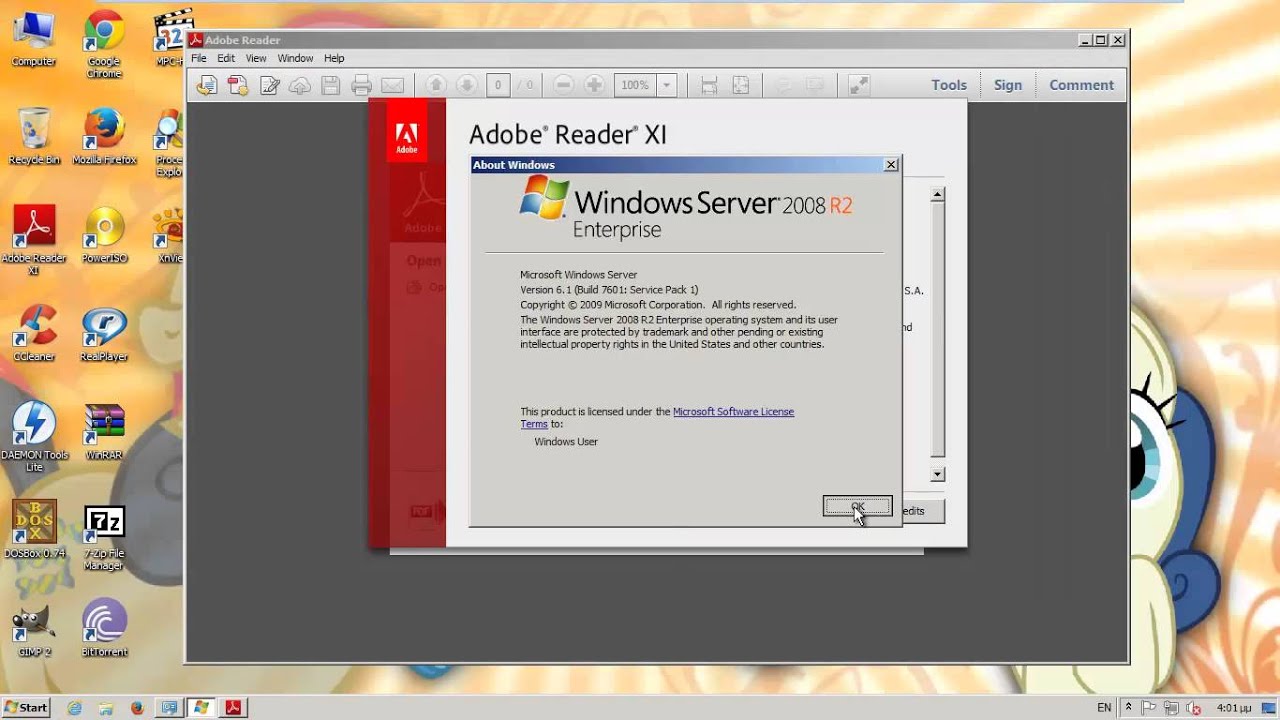Click the page number input field

(x=498, y=85)
